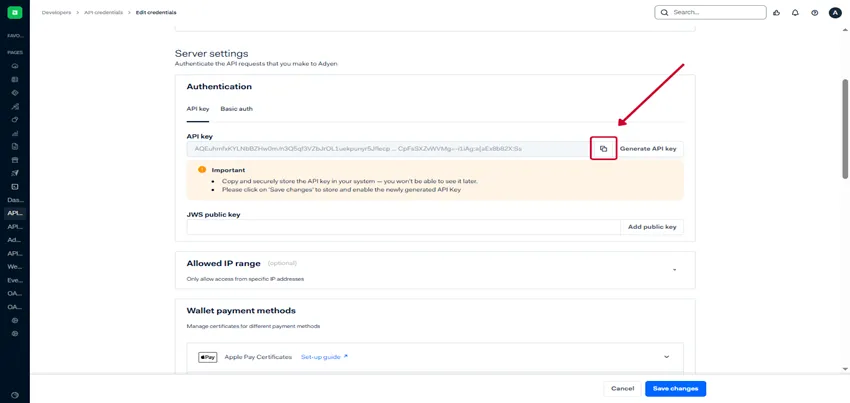Screen dimensions: 850x403
Task: Click the Edit credentials breadcrumb
Action: 156,12
